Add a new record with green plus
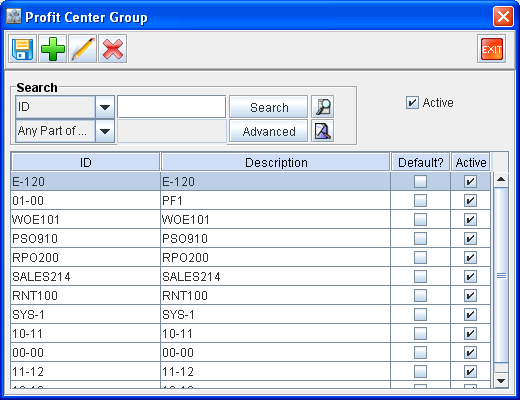The height and width of the screenshot is (400, 520). click(53, 49)
